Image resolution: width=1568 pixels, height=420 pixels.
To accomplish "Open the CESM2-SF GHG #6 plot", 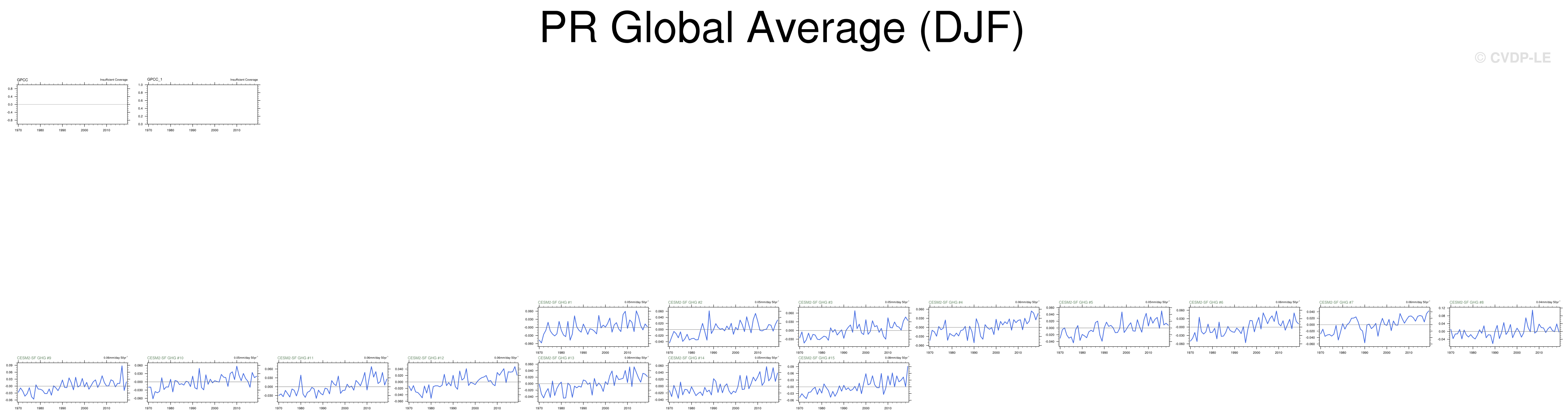I will [x=1245, y=327].
